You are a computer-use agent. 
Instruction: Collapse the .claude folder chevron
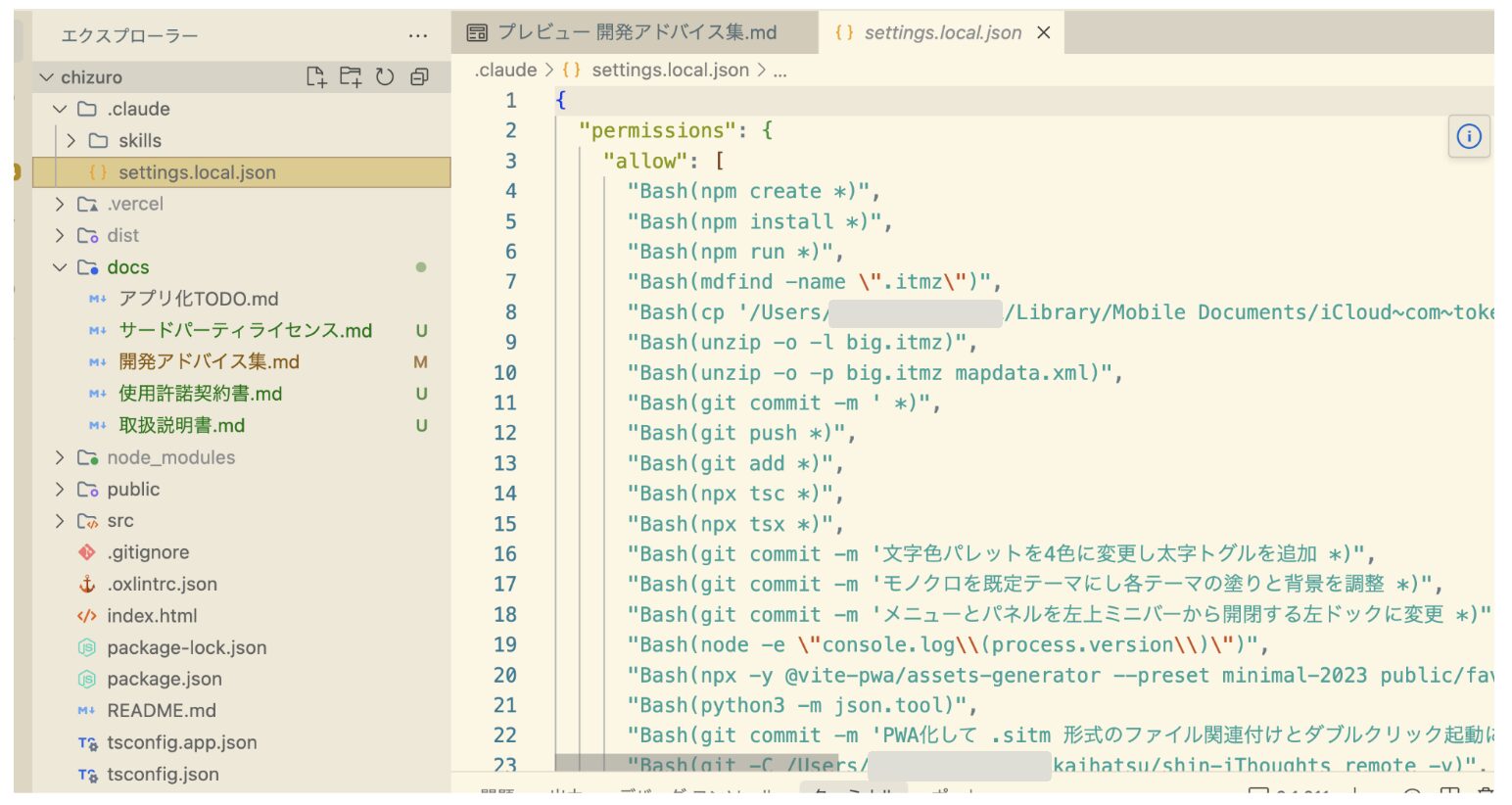point(60,109)
